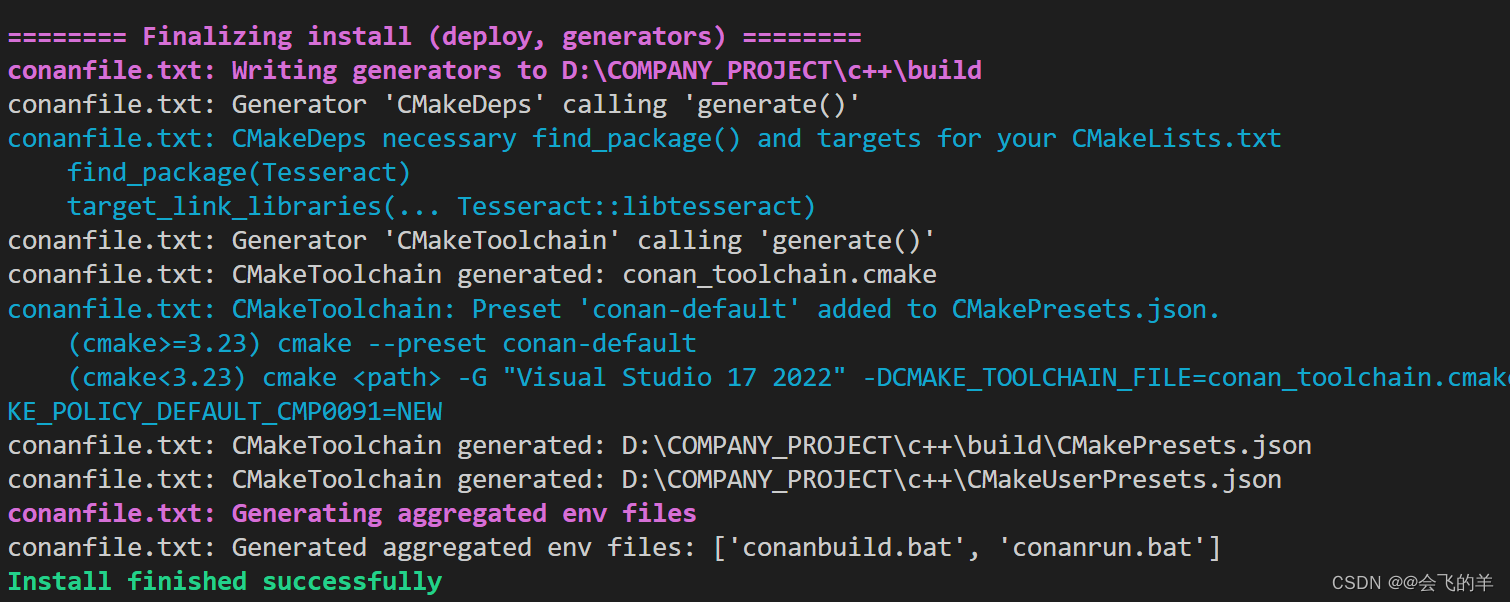Click the line Generator 'CMakeDeps' calling 'generate()'
The image size is (1510, 602).
click(x=435, y=105)
